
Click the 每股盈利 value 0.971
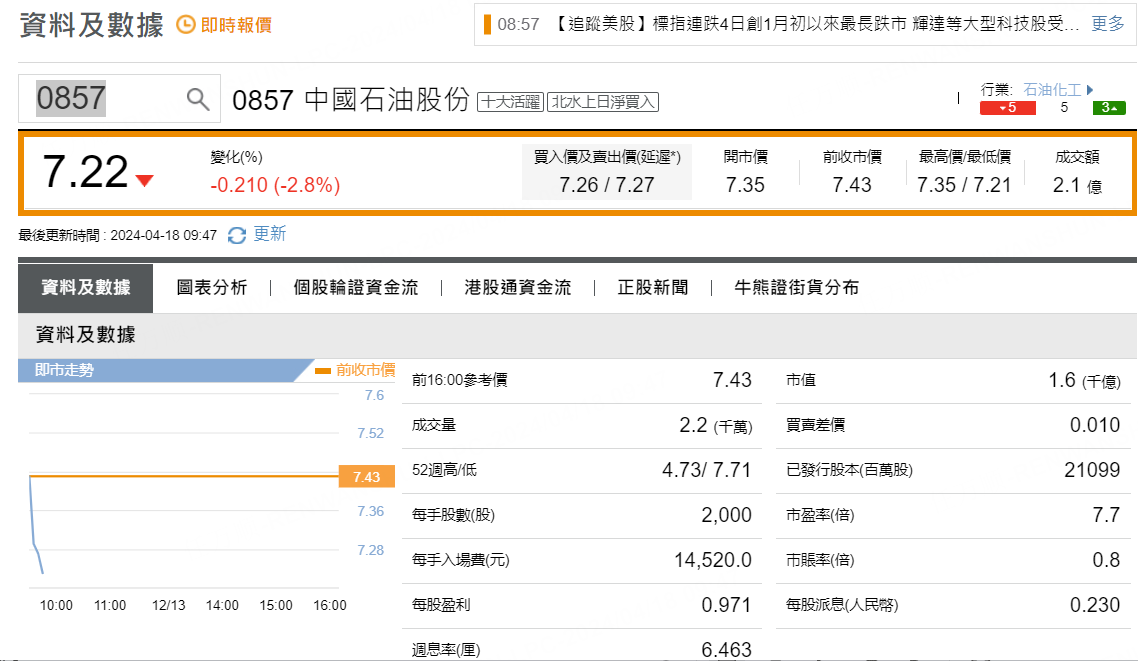(726, 605)
